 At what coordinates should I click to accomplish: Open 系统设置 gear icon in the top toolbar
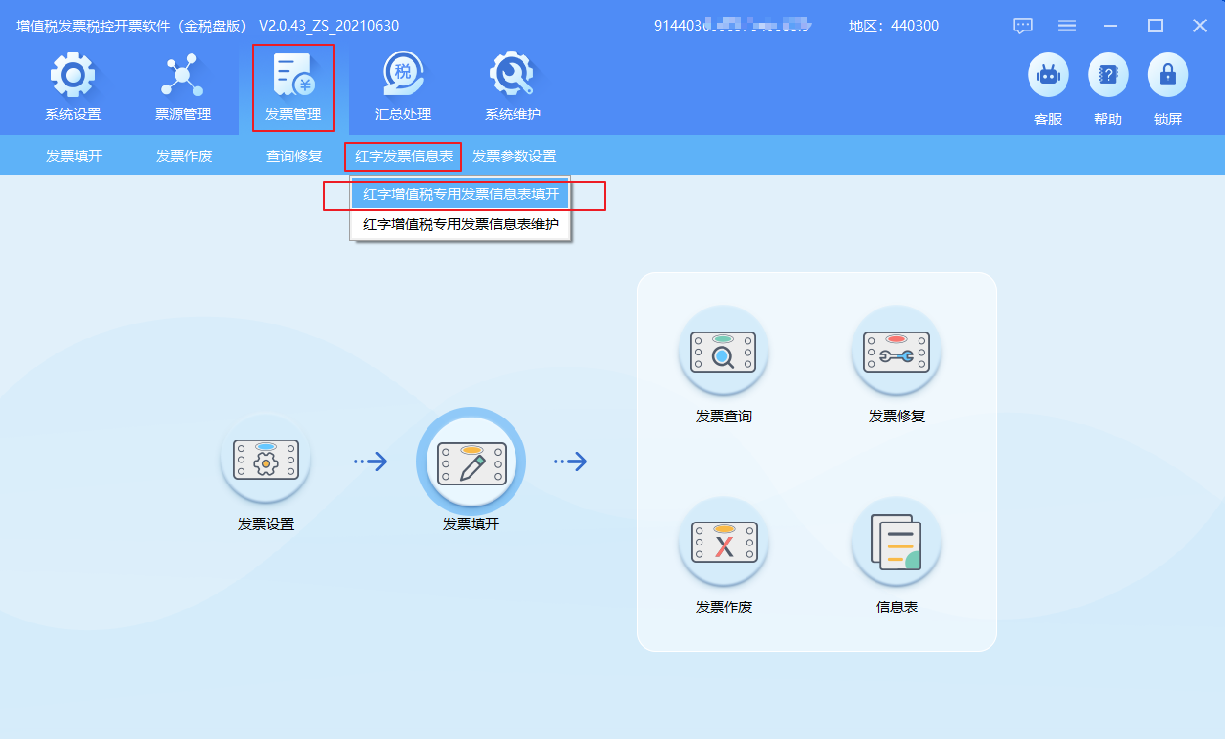[x=73, y=75]
